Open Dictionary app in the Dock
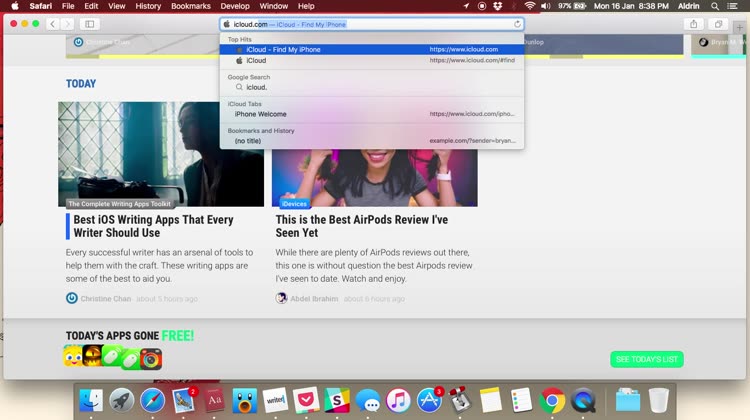The height and width of the screenshot is (420, 750). pos(214,400)
